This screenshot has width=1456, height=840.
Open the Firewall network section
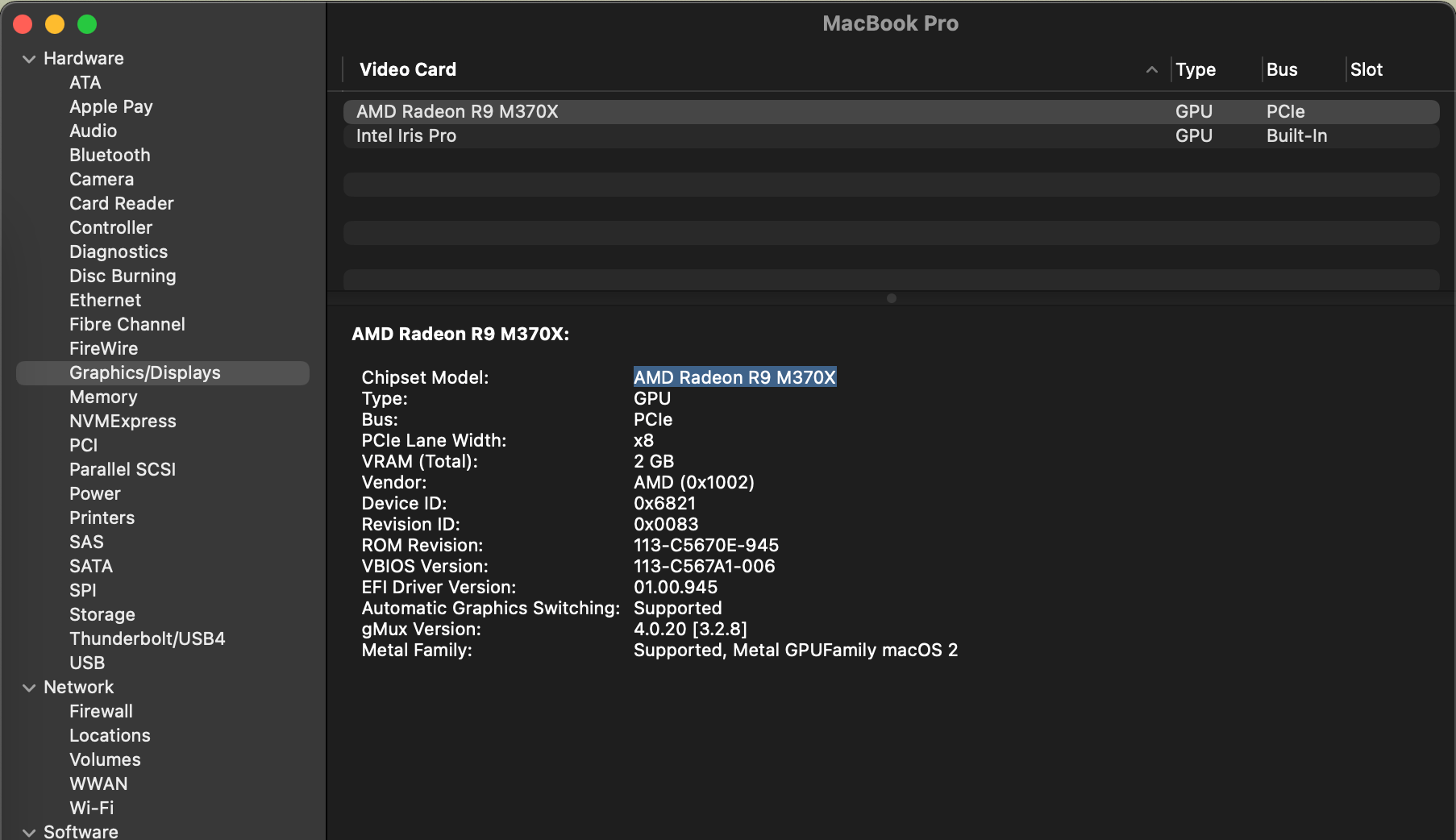tap(101, 711)
